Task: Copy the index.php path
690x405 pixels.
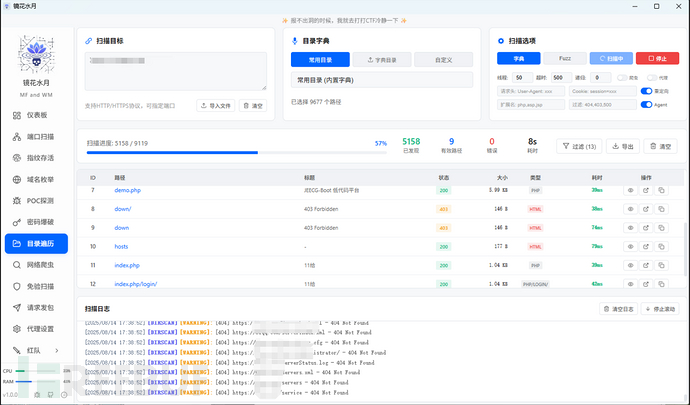Action: (x=661, y=265)
